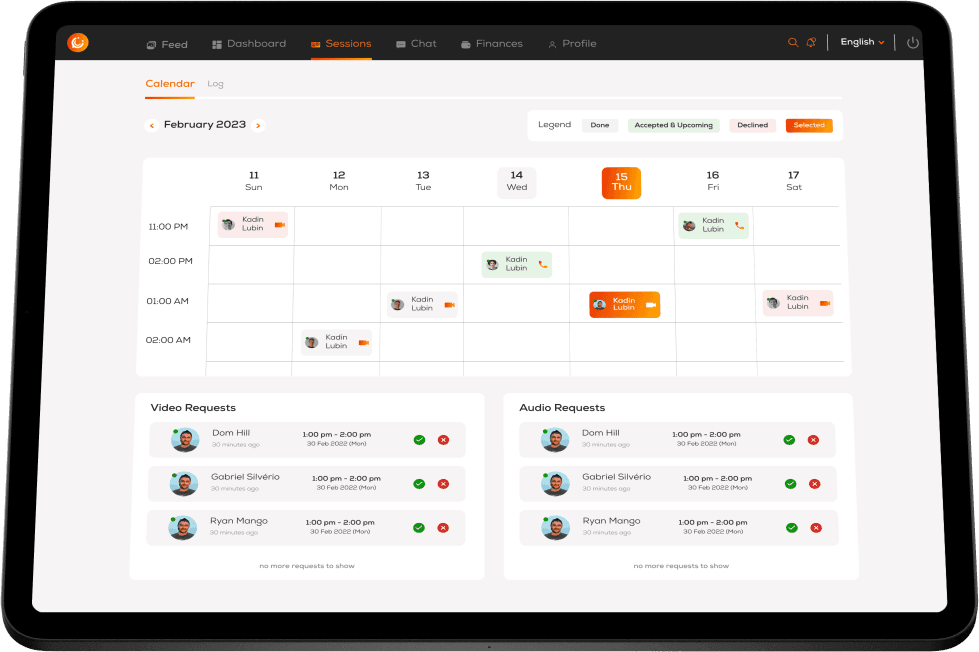Select day 12 Mon
Image resolution: width=979 pixels, height=652 pixels.
tap(339, 181)
